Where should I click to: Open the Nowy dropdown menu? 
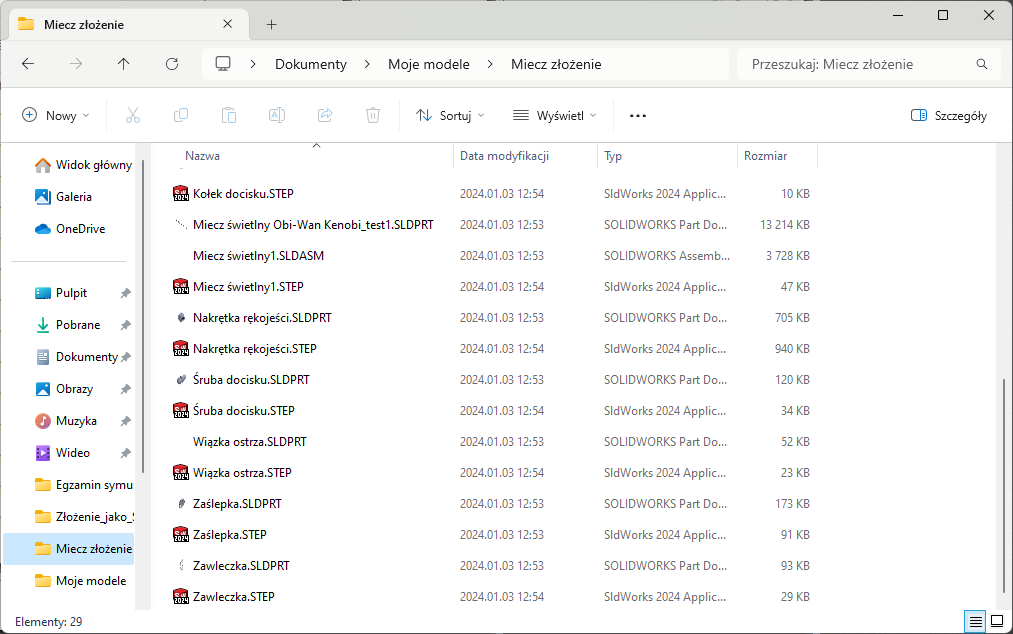tap(56, 116)
